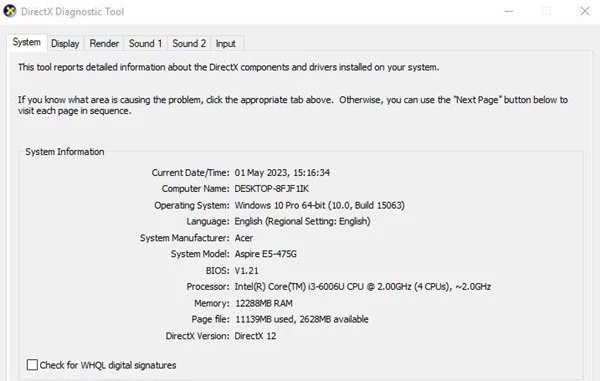Go to the Sound 2 tab

pos(189,44)
